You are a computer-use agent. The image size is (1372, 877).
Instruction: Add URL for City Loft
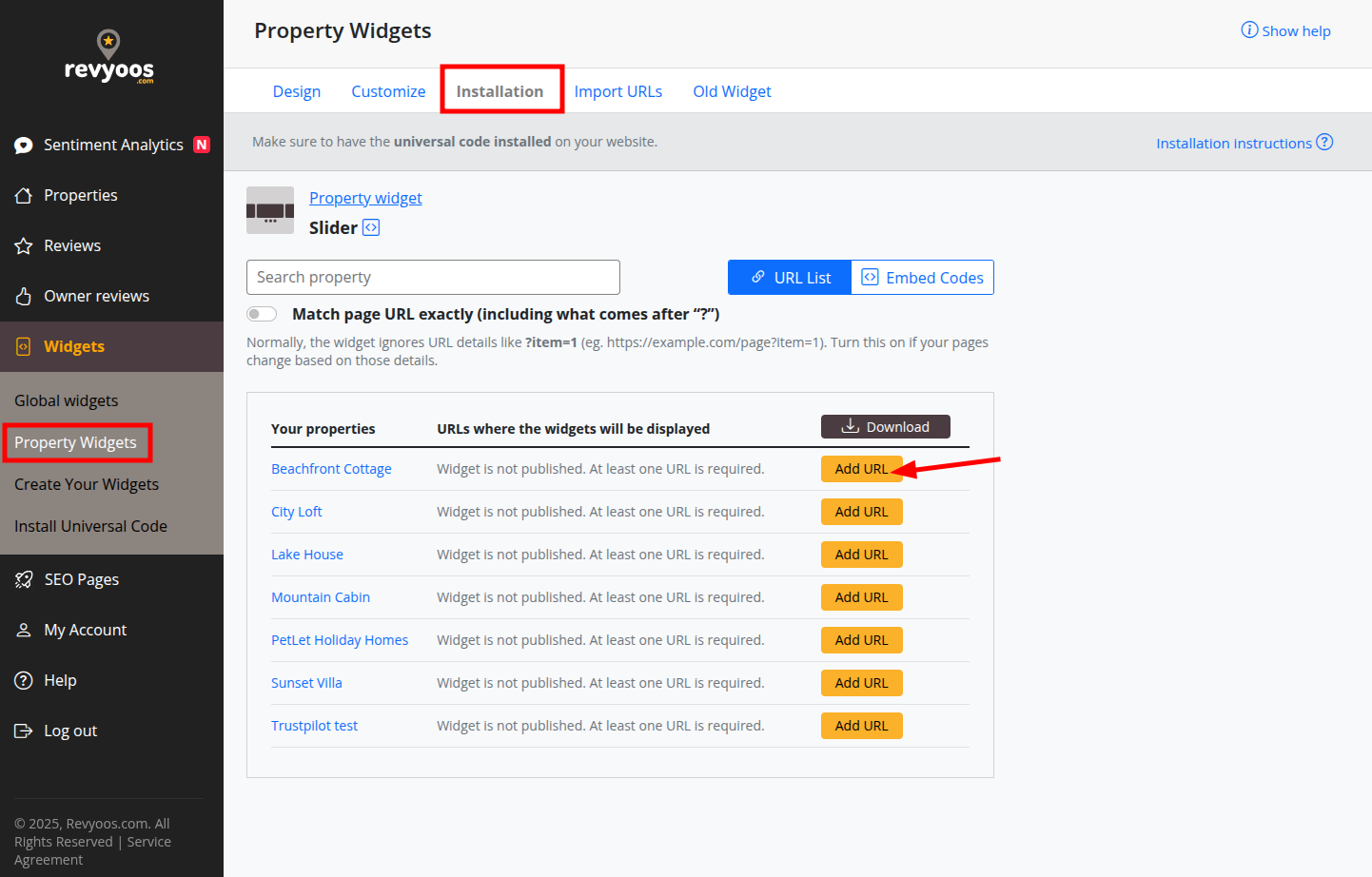pyautogui.click(x=862, y=512)
